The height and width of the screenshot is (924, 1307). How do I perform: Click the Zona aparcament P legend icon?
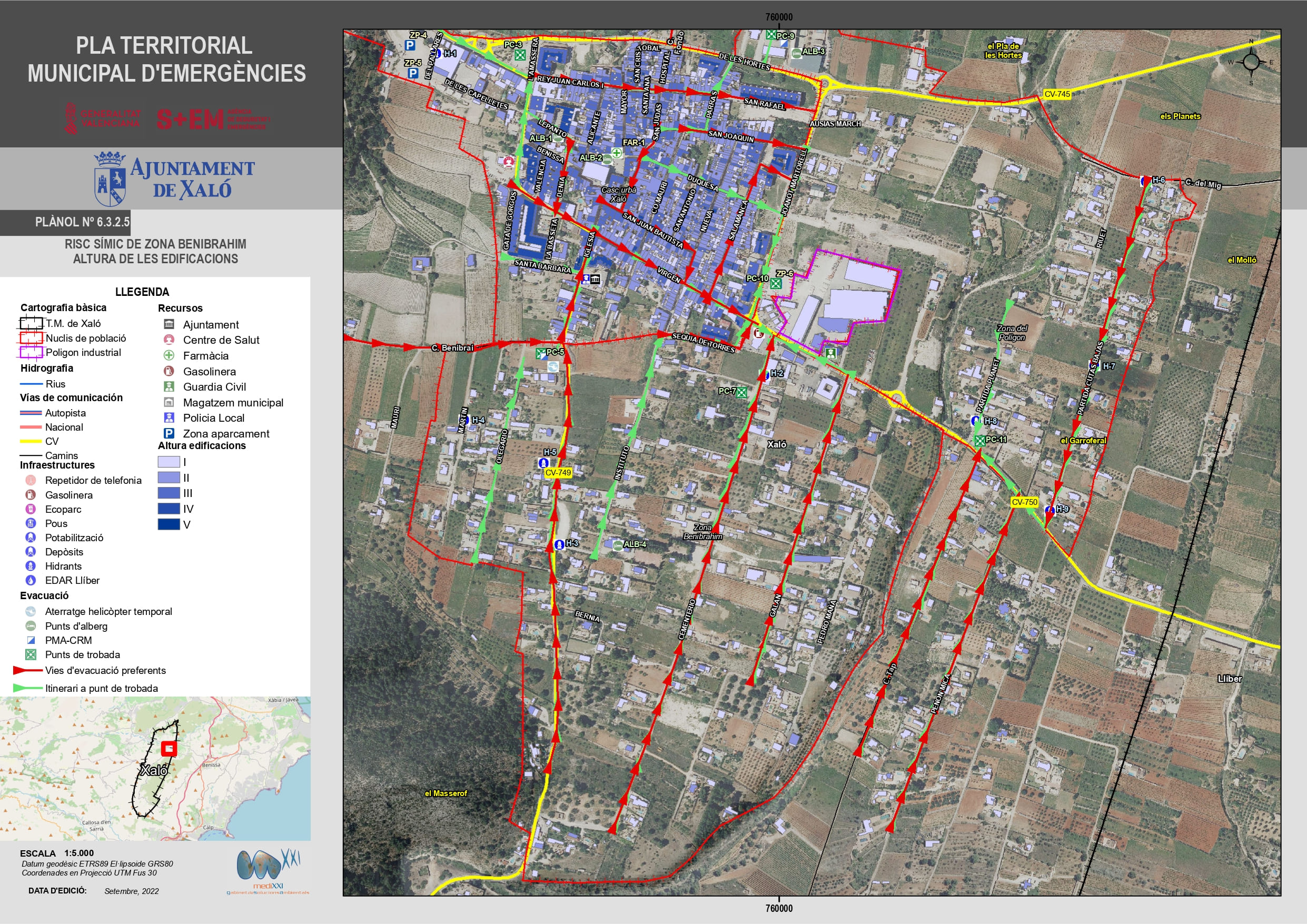coord(169,433)
